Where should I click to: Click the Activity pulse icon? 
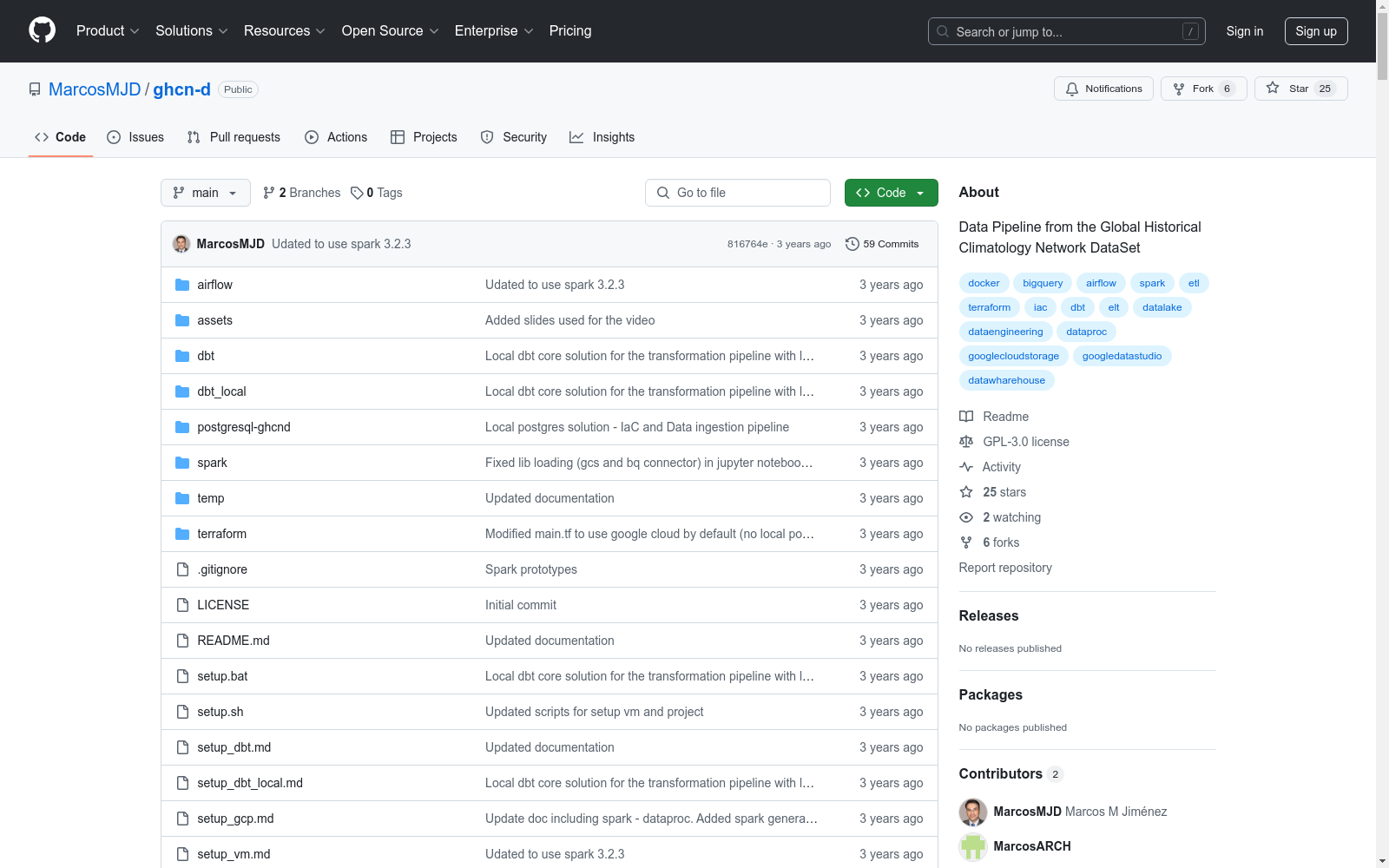tap(966, 467)
